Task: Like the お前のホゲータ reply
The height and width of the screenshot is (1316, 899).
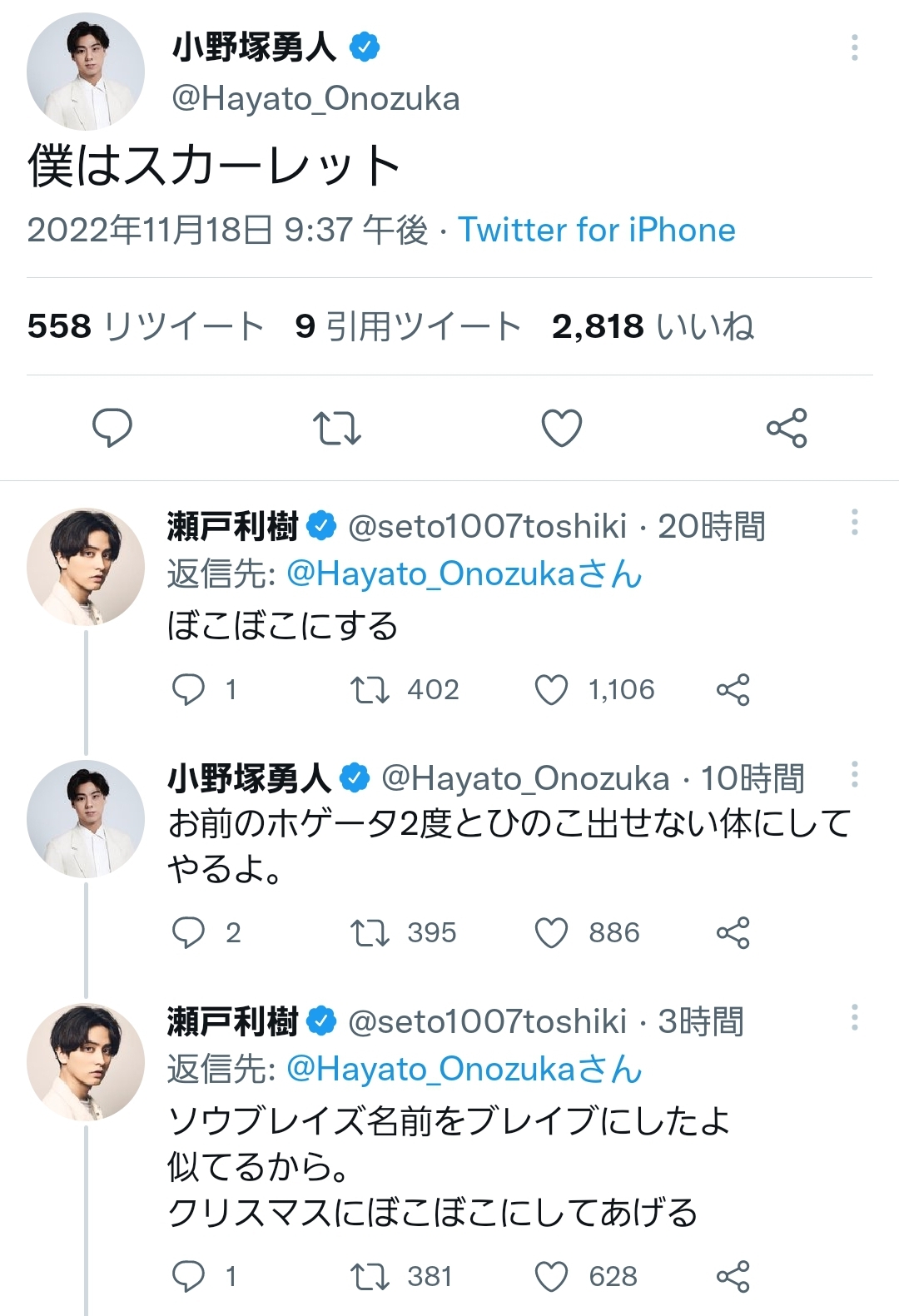Action: tap(551, 933)
